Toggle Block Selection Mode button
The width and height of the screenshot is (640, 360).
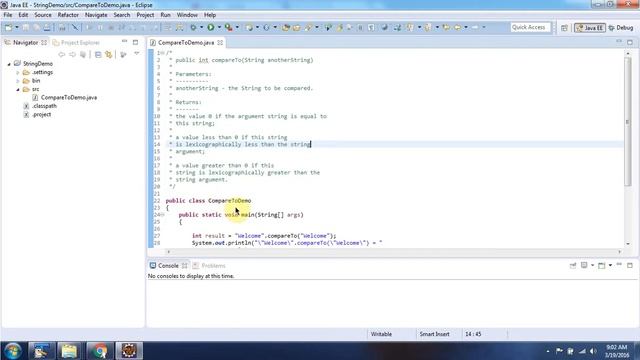coord(360,27)
